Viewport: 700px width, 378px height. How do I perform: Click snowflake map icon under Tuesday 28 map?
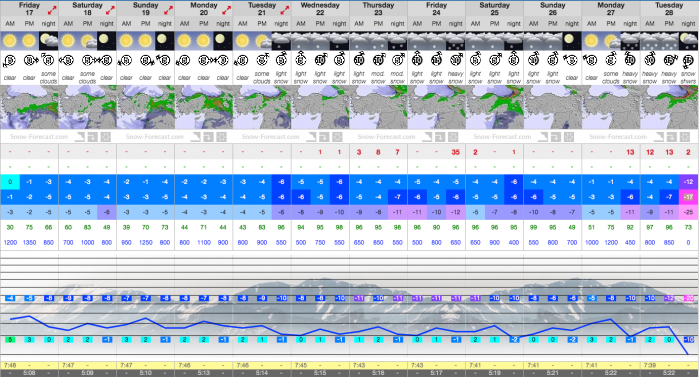(685, 137)
